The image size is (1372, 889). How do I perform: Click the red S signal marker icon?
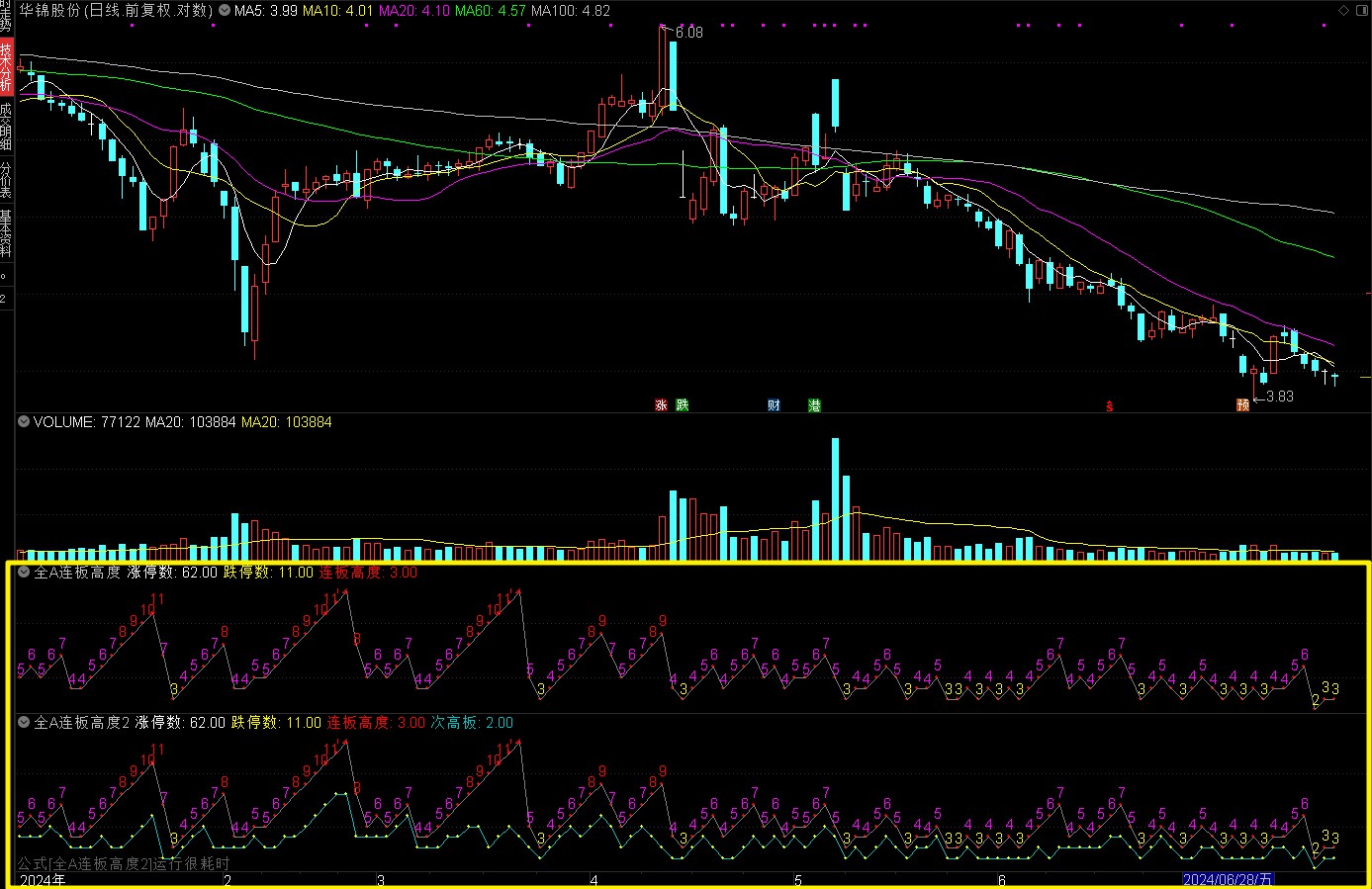[x=1110, y=406]
